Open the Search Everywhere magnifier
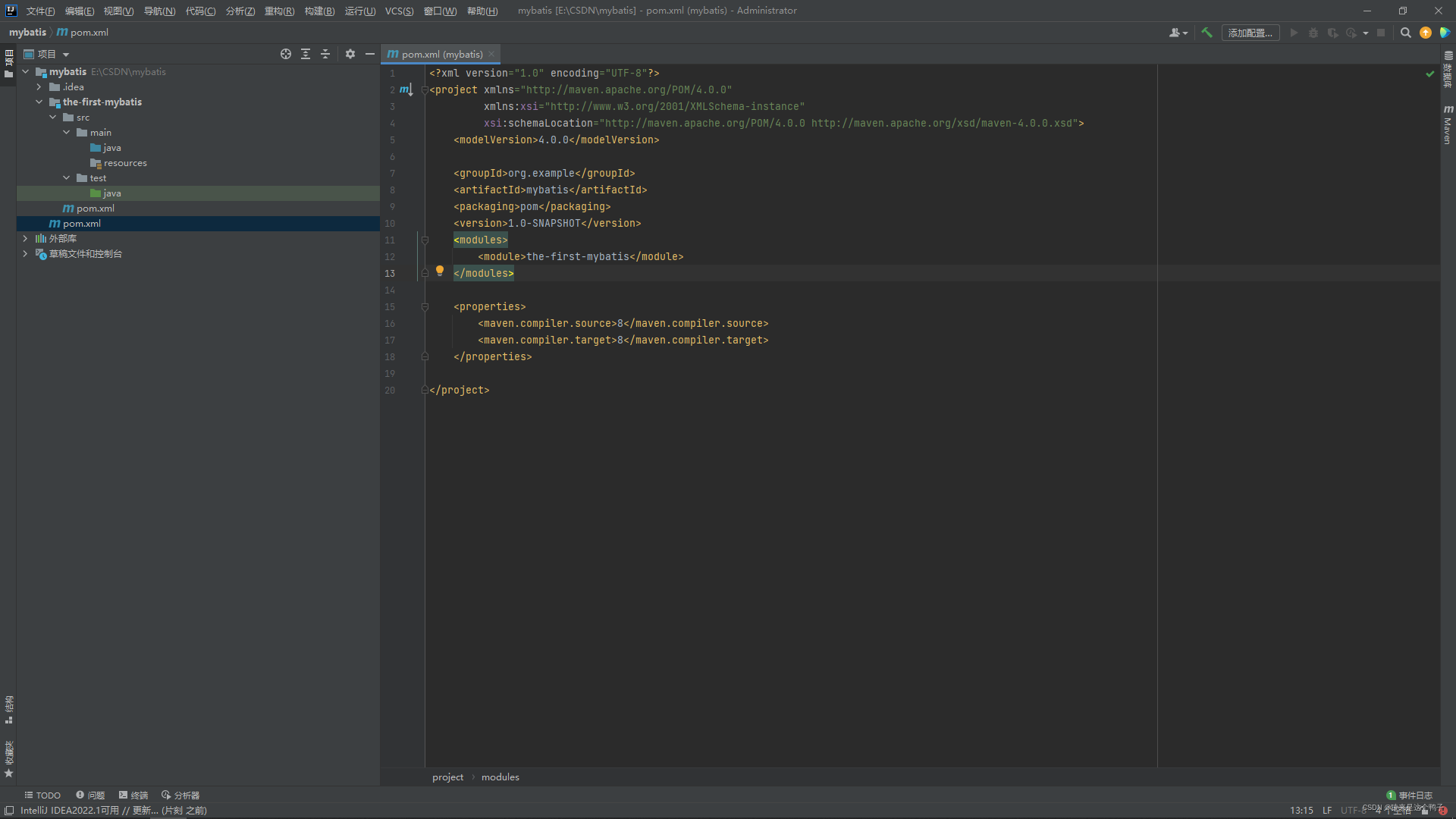 coord(1405,33)
